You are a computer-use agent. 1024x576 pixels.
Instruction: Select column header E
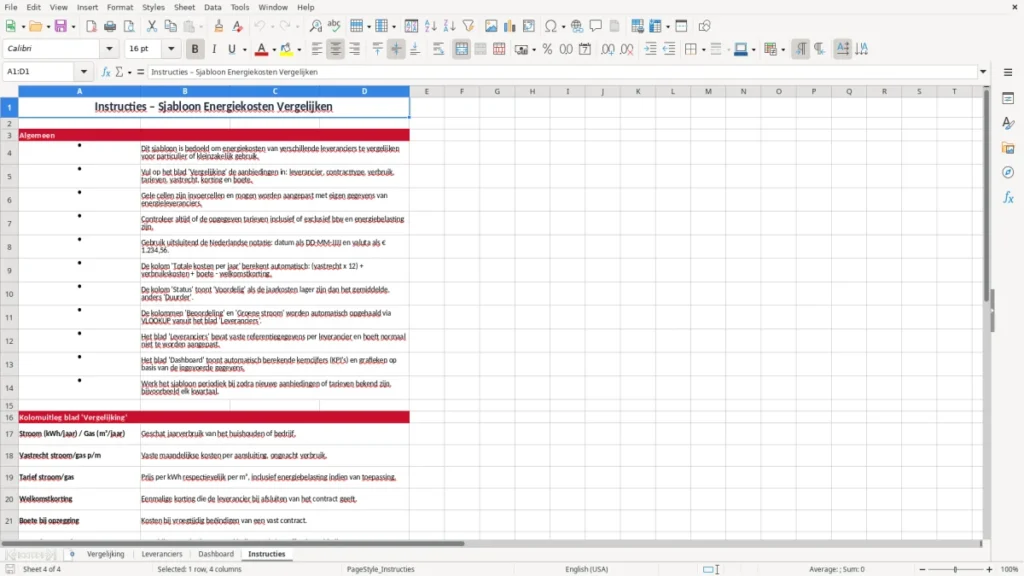(426, 91)
